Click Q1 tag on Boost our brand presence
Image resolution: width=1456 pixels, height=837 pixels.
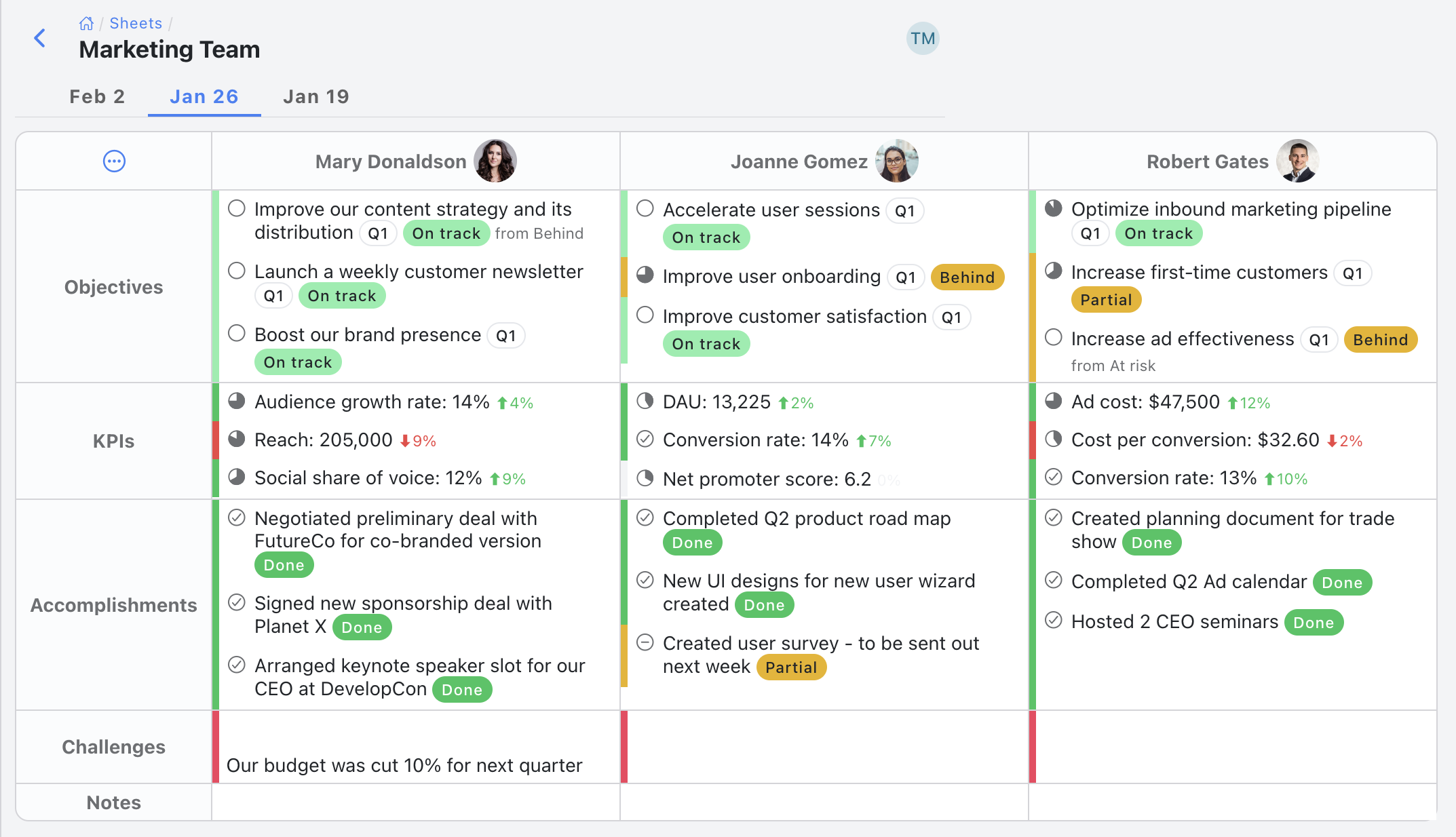506,336
